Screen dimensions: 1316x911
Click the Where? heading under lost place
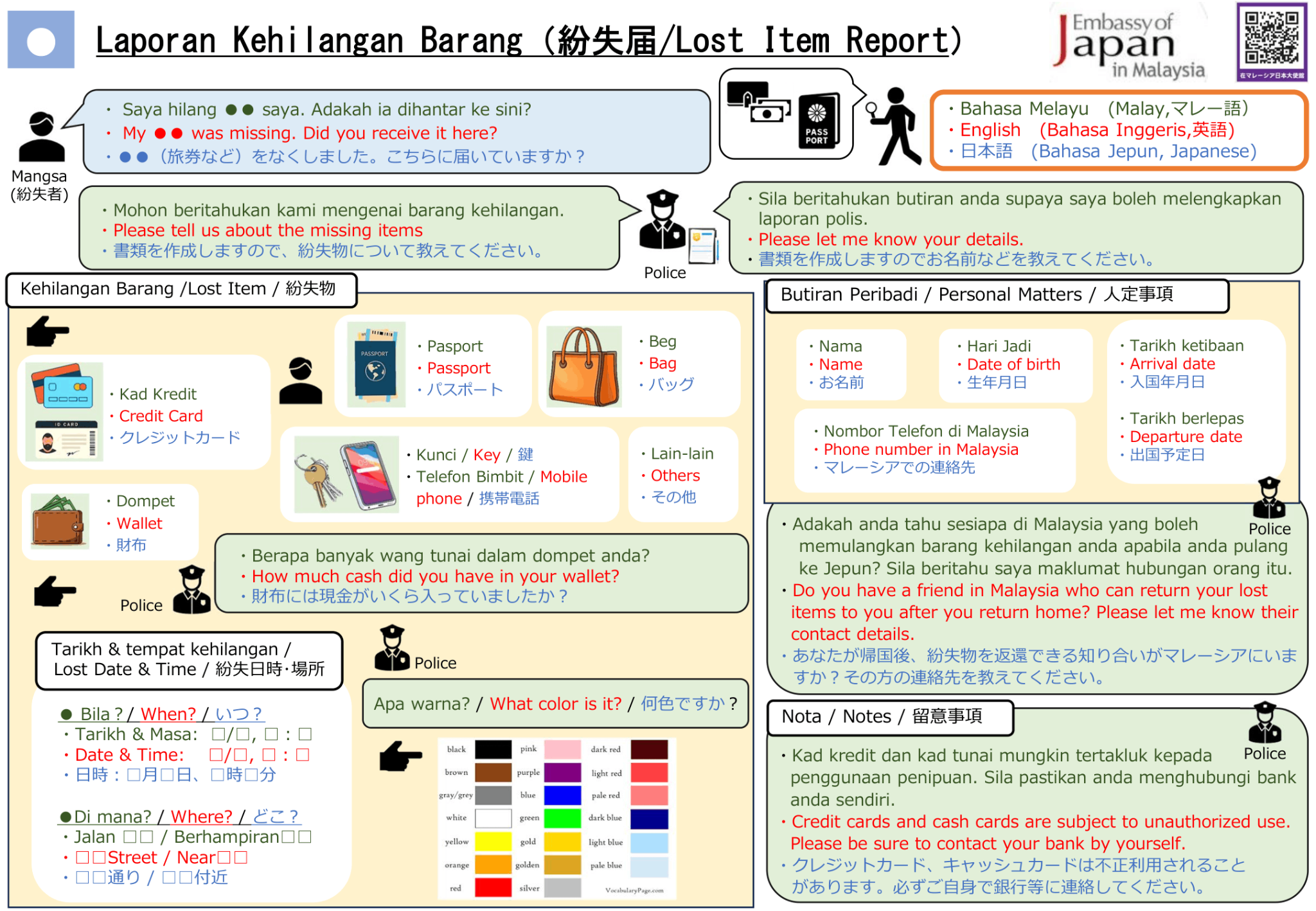pos(201,817)
